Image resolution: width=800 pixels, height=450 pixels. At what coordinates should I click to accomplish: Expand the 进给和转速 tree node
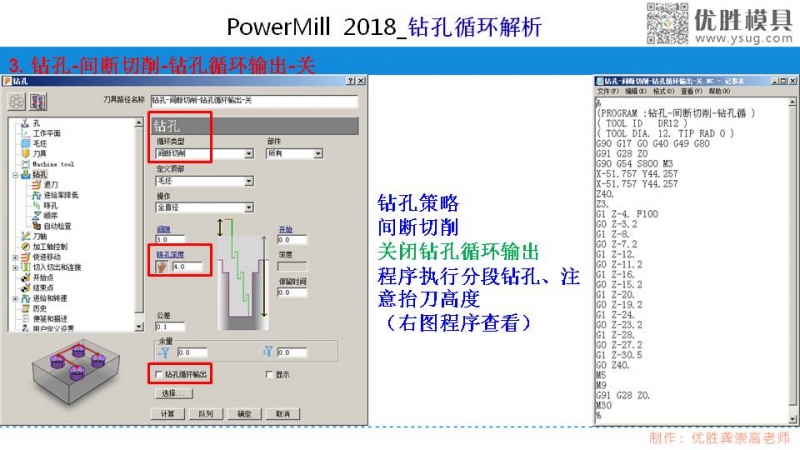(15, 298)
